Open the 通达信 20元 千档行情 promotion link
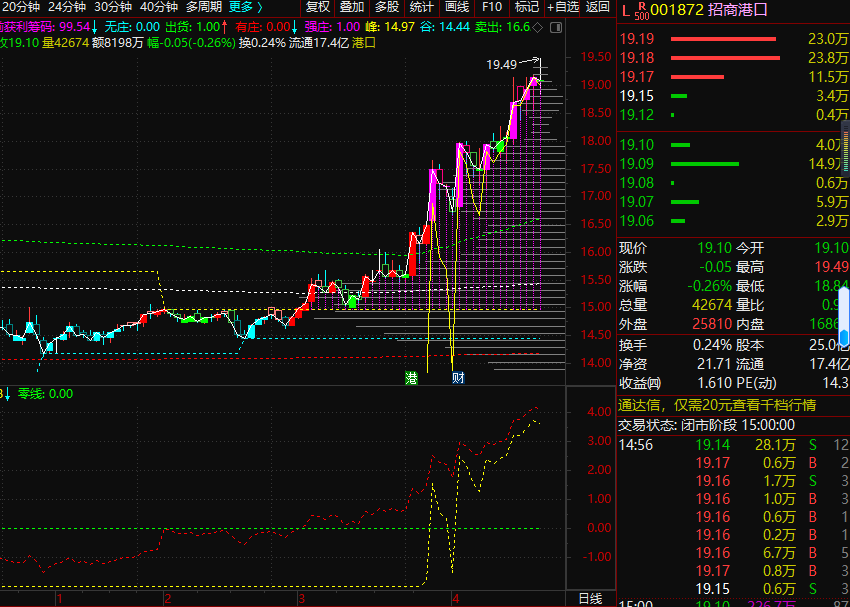The height and width of the screenshot is (607, 850). pyautogui.click(x=716, y=405)
